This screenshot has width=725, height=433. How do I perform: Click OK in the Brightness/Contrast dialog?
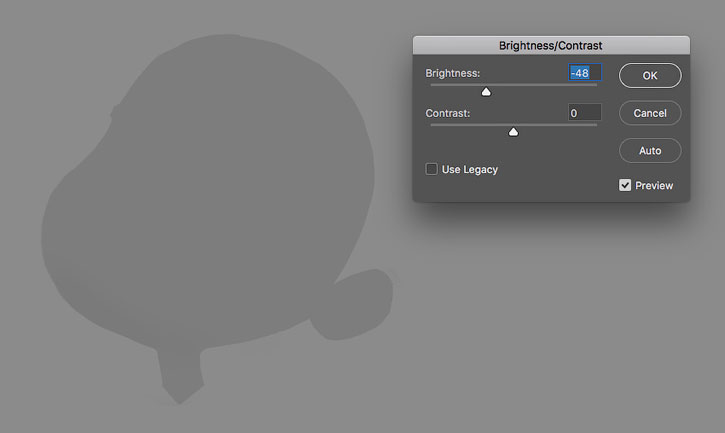tap(650, 75)
